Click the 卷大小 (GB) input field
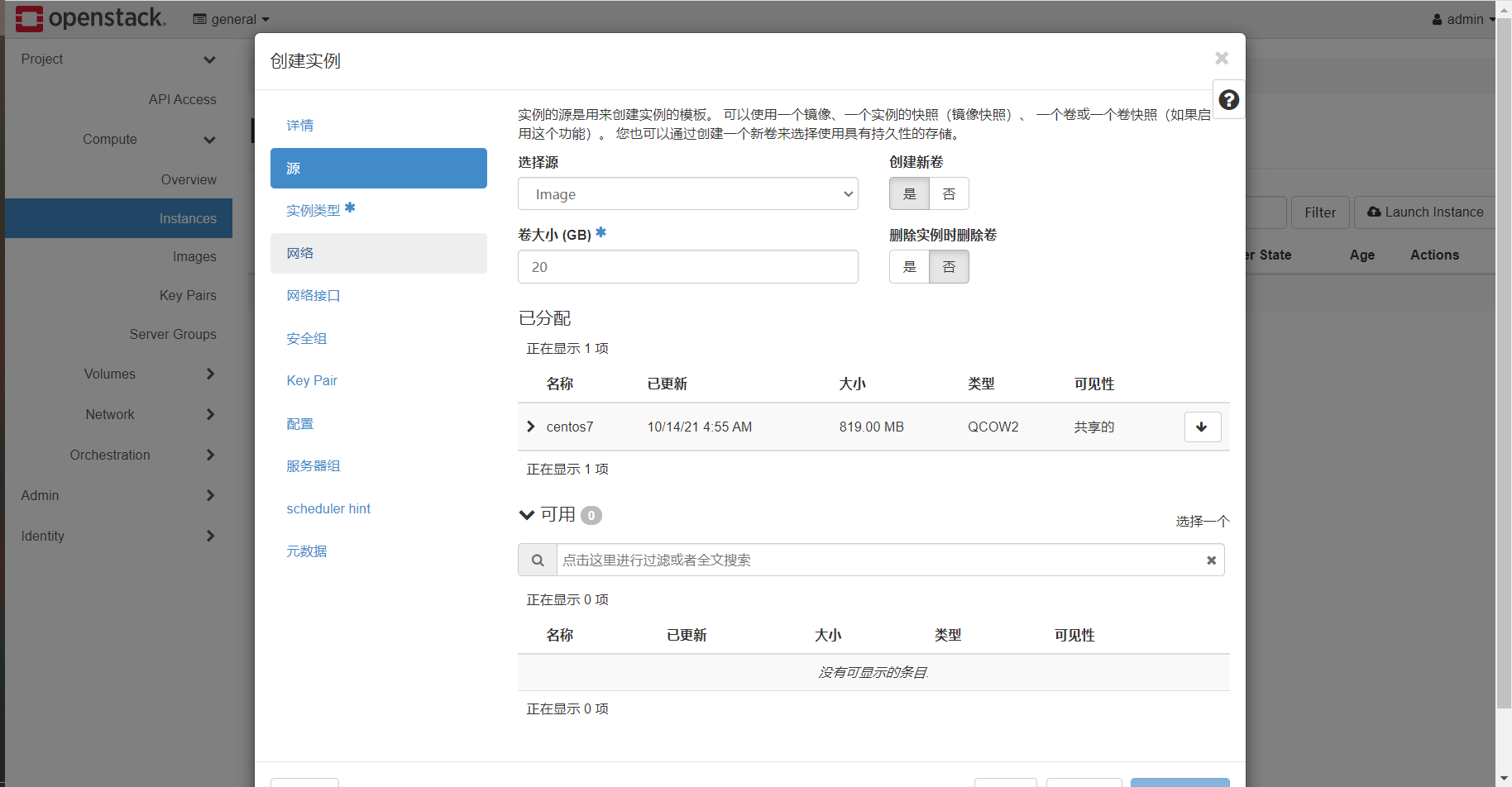Viewport: 1512px width, 787px height. (x=688, y=267)
